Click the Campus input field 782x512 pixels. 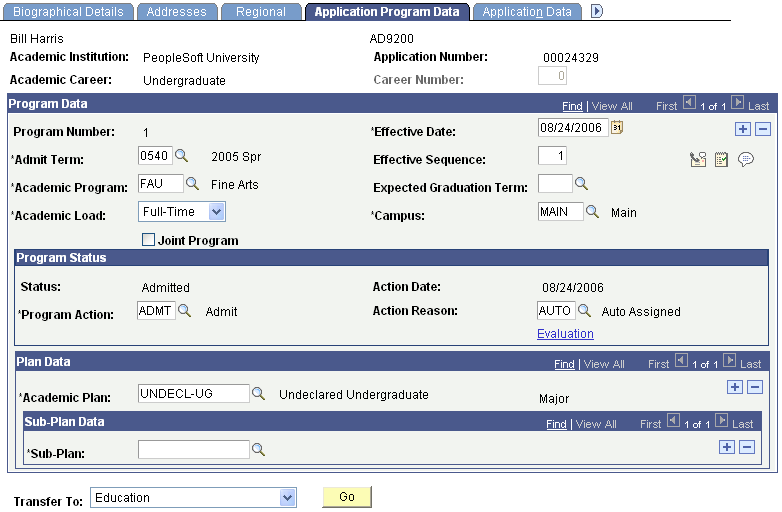[x=561, y=211]
